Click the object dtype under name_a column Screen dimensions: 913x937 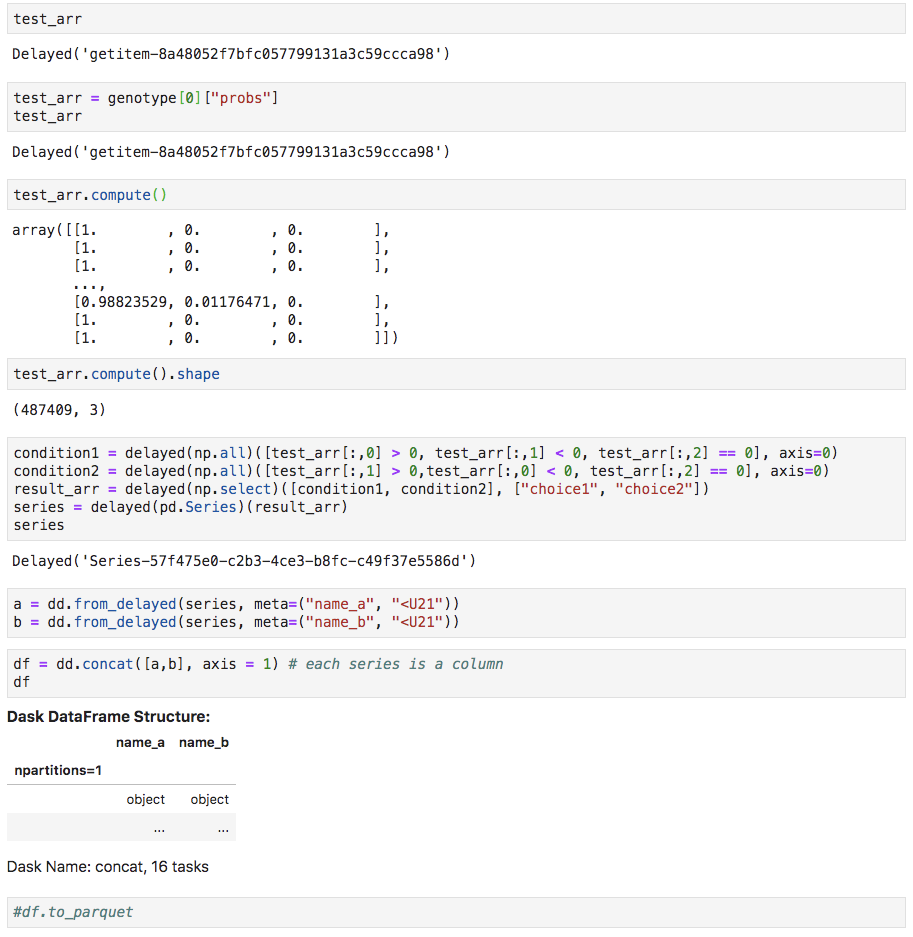145,799
